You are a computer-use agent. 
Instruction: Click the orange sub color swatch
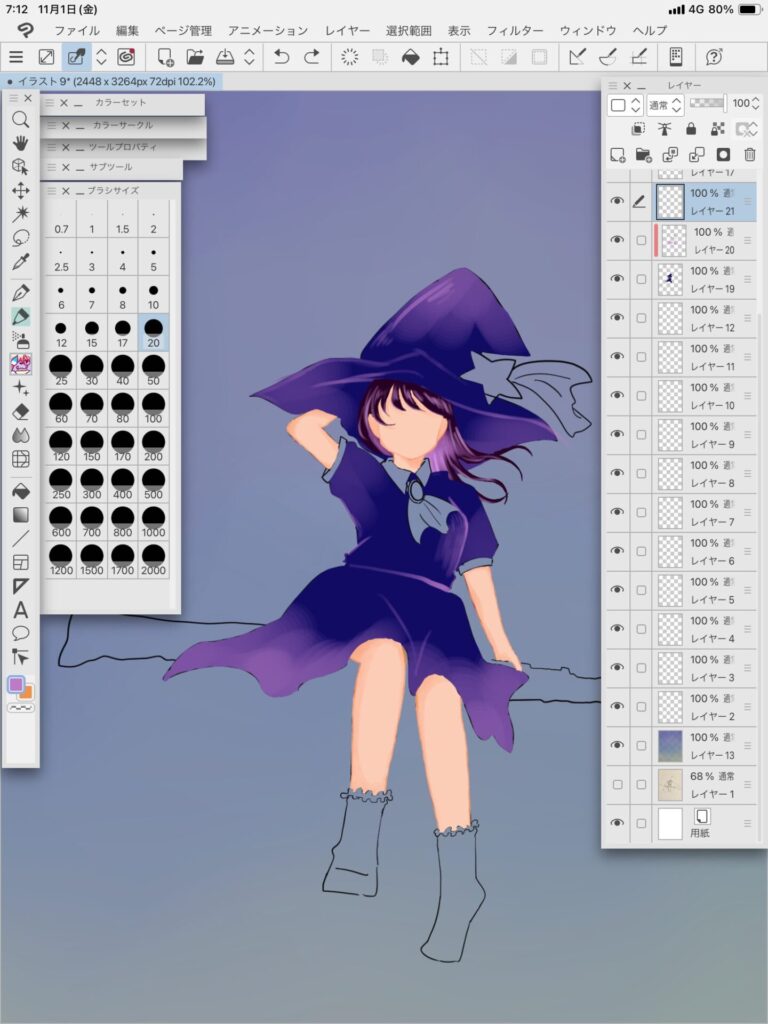pos(27,694)
